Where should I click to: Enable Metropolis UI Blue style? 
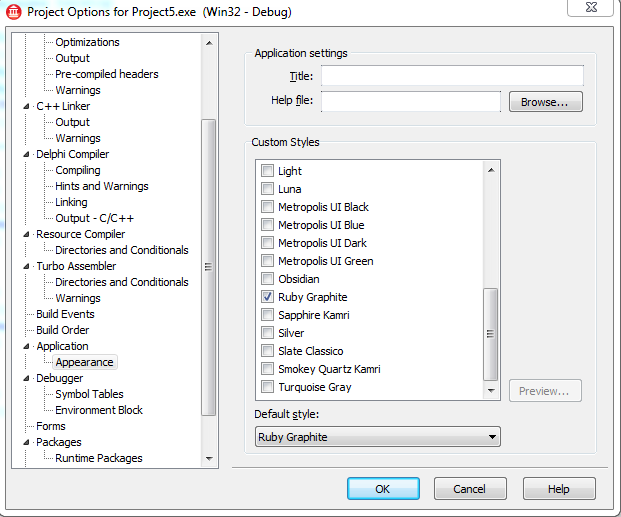coord(267,225)
